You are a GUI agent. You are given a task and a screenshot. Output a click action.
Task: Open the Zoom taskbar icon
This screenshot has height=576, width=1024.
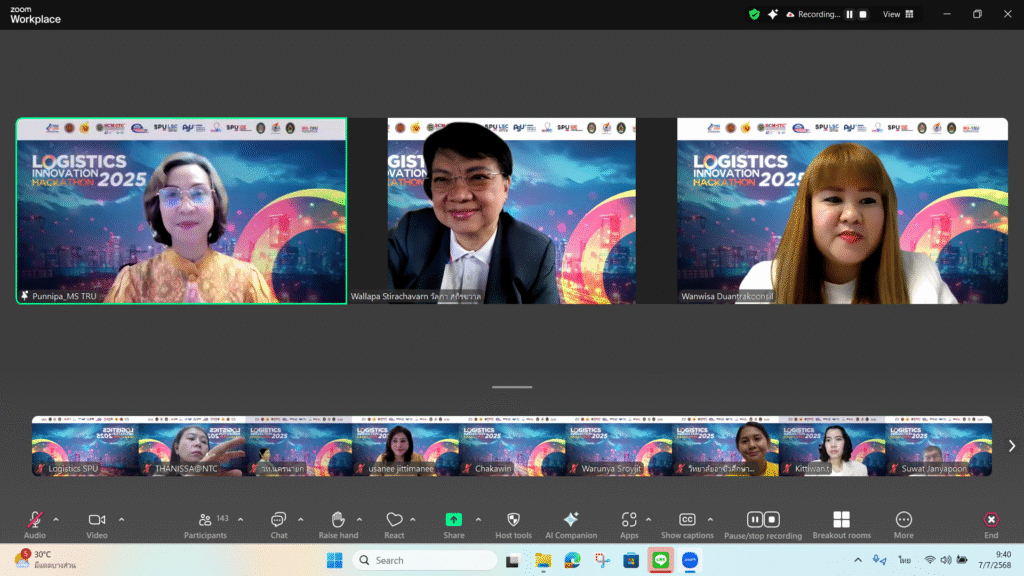[690, 560]
